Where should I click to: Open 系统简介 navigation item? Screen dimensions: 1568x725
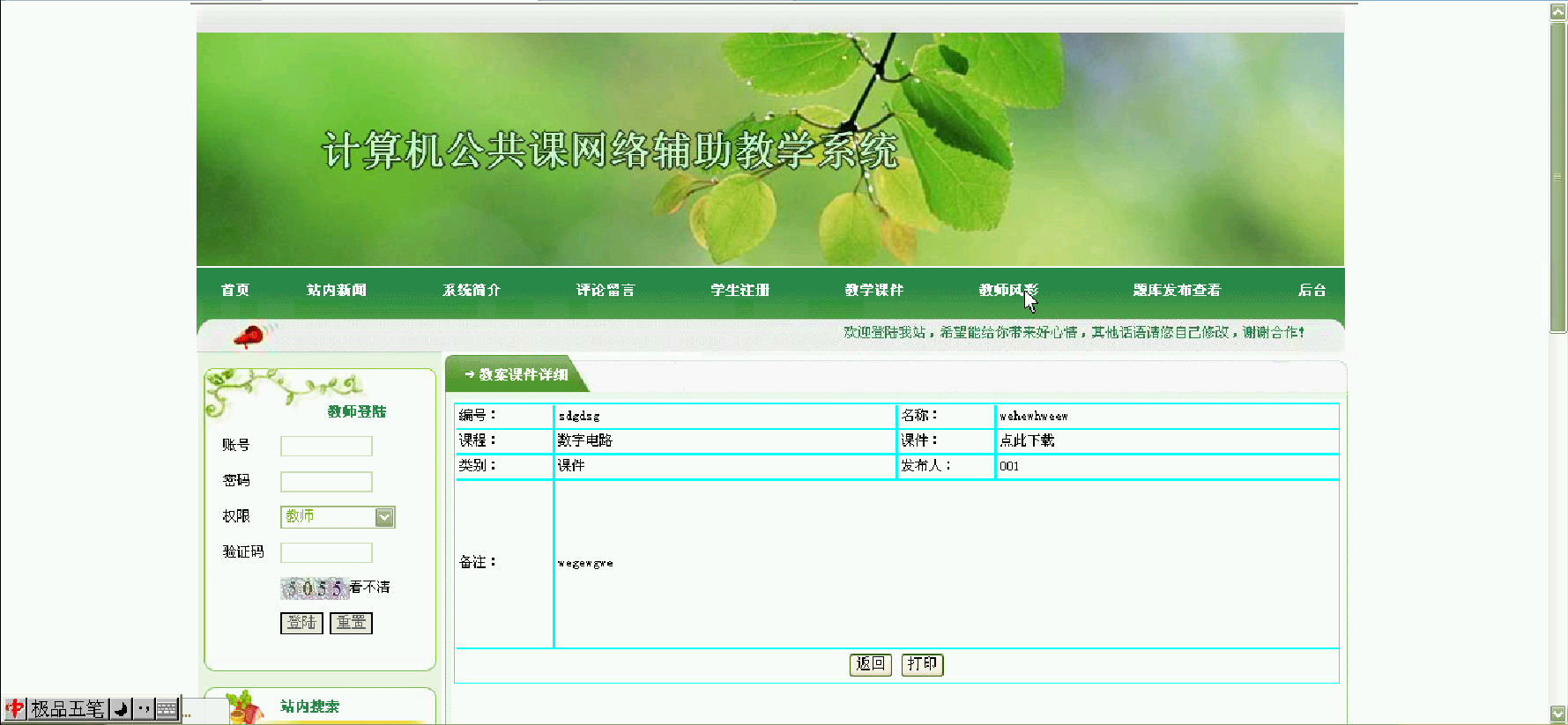point(472,290)
